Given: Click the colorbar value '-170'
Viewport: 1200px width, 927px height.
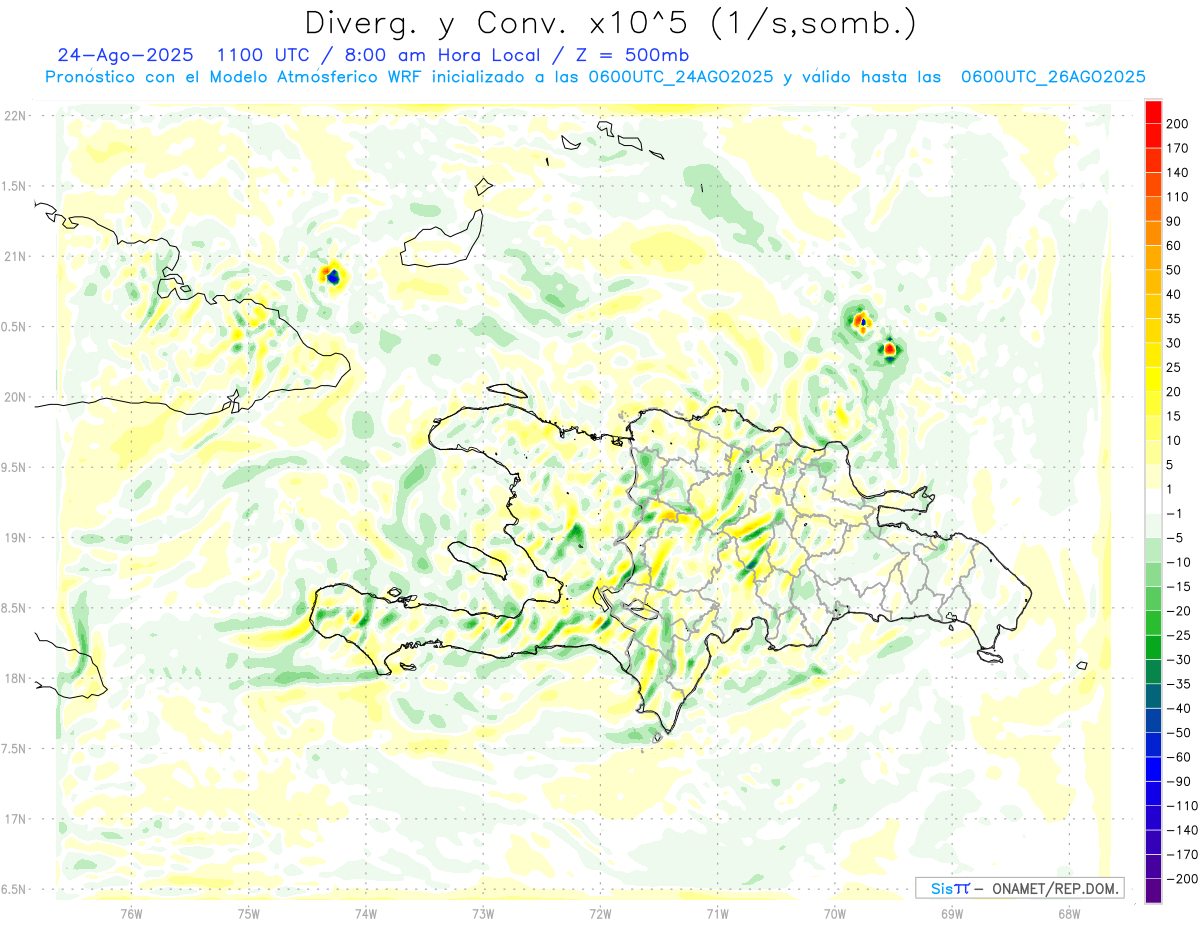Looking at the screenshot, I should click(x=1181, y=854).
